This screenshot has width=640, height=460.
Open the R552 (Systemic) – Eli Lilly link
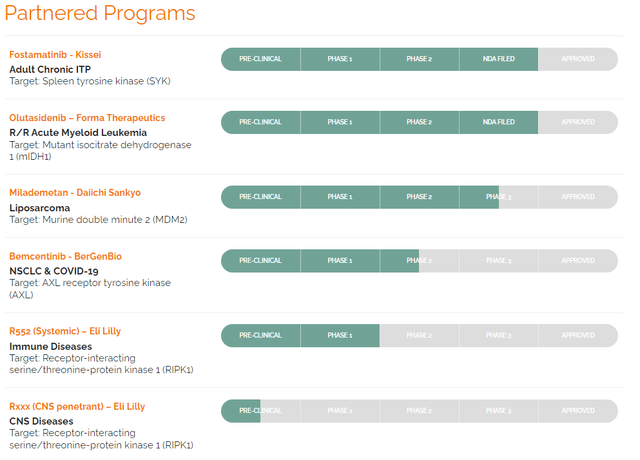click(65, 331)
